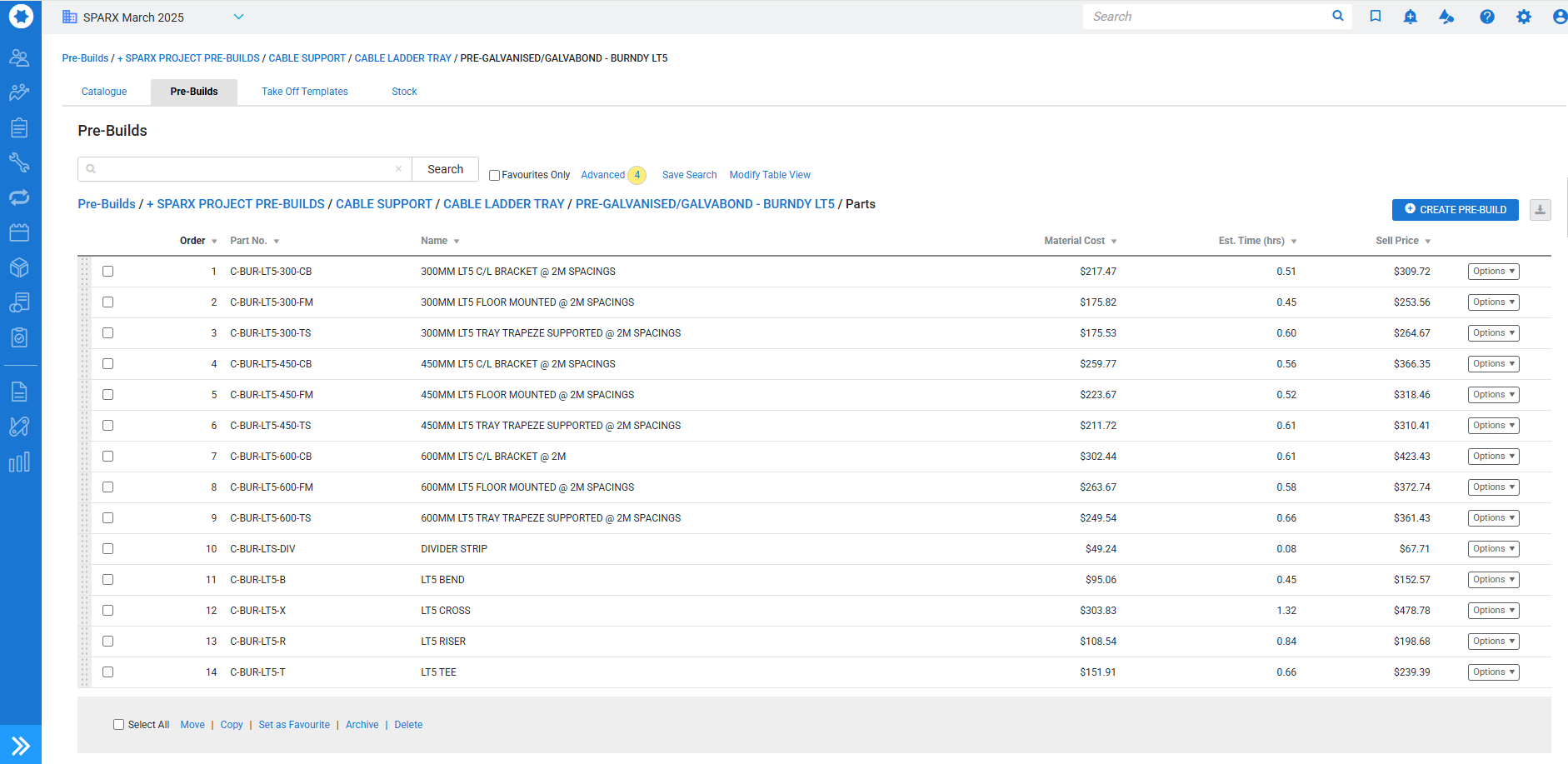Click the download export icon button

click(1540, 210)
